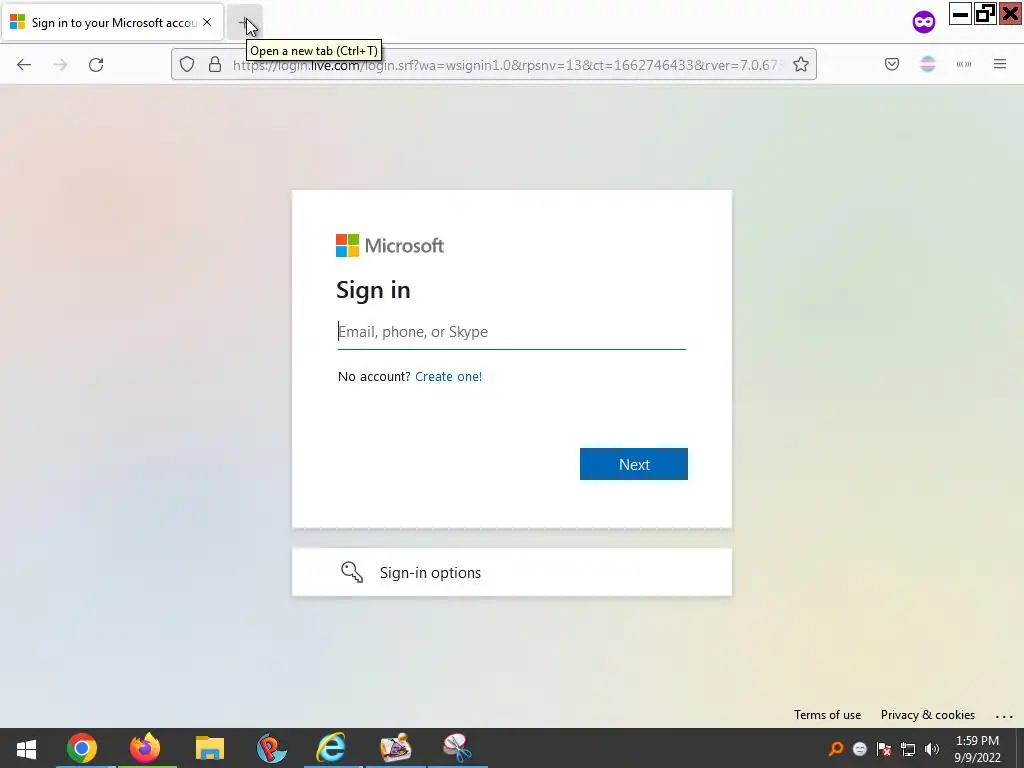
Task: Open the Terms of use link
Action: [827, 714]
